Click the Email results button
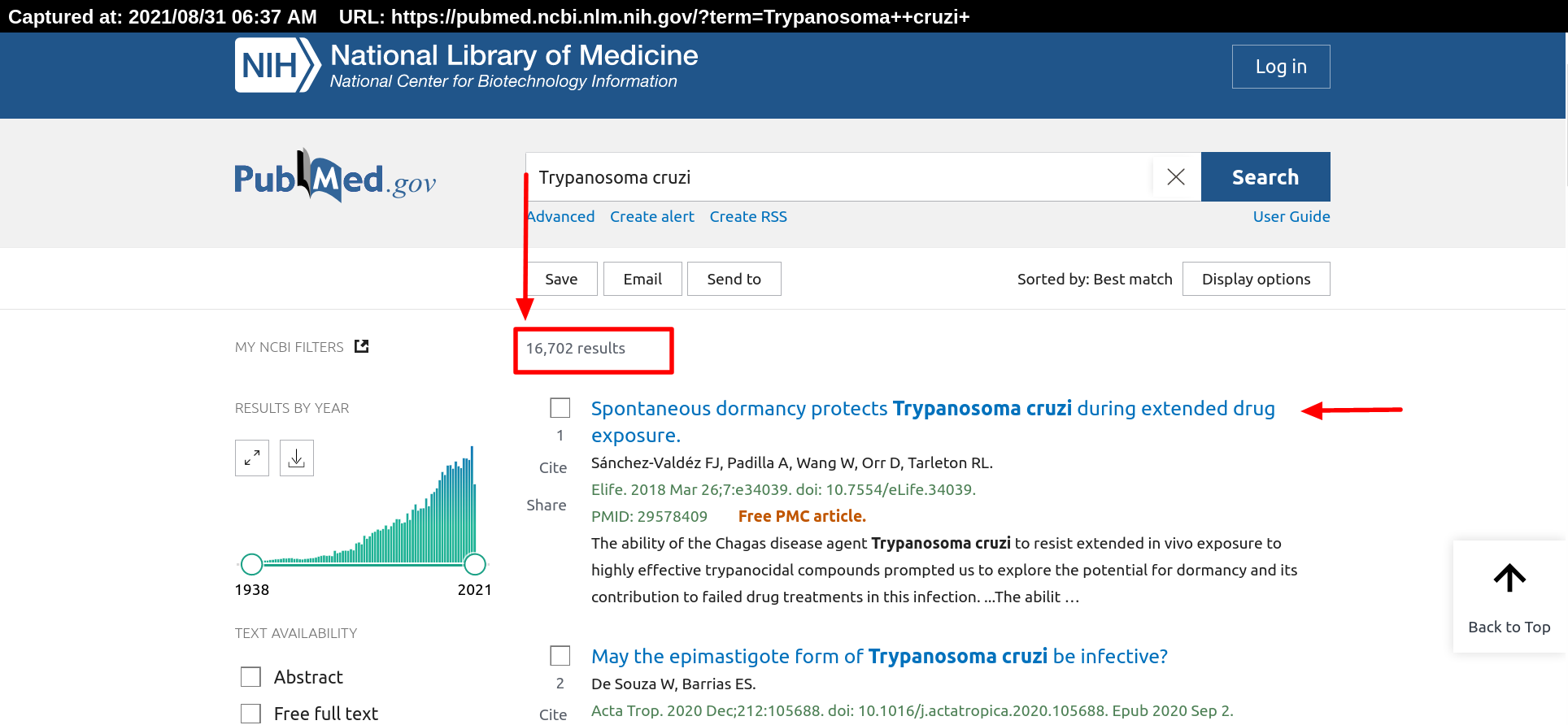 642,279
